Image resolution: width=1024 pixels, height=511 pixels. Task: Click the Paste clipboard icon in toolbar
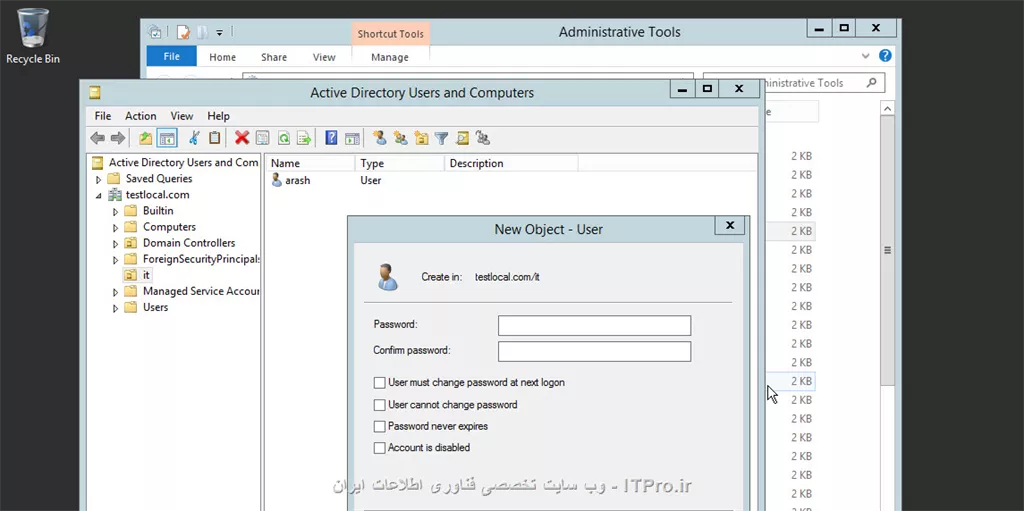click(214, 138)
